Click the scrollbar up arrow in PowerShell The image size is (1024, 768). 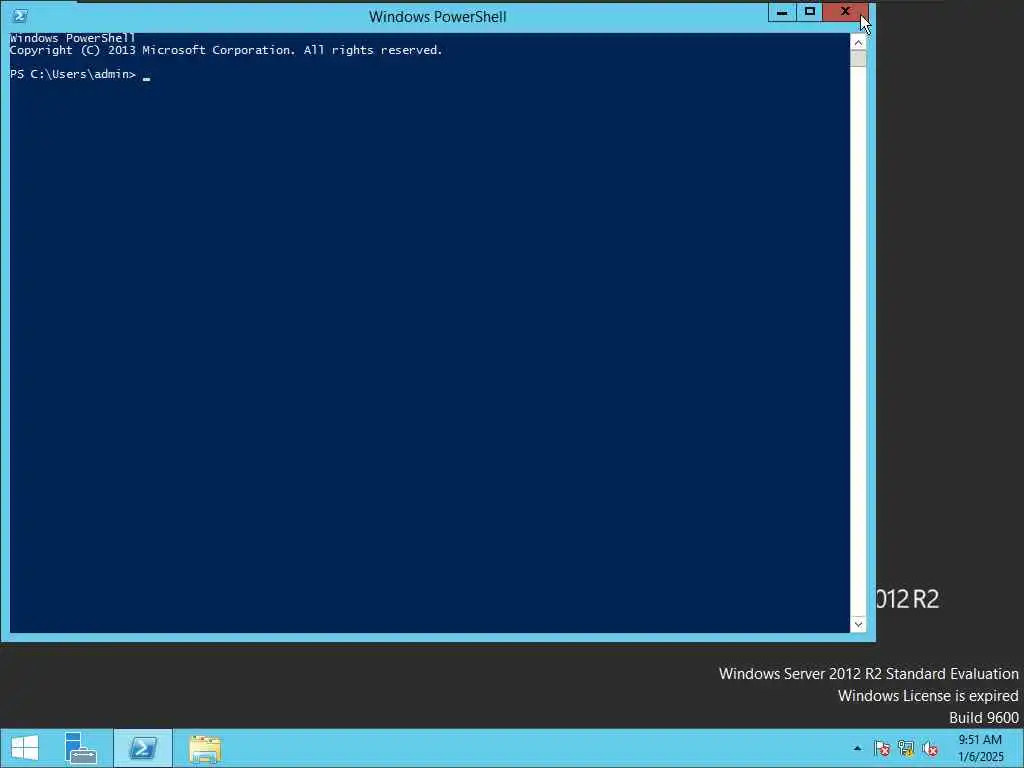click(858, 42)
